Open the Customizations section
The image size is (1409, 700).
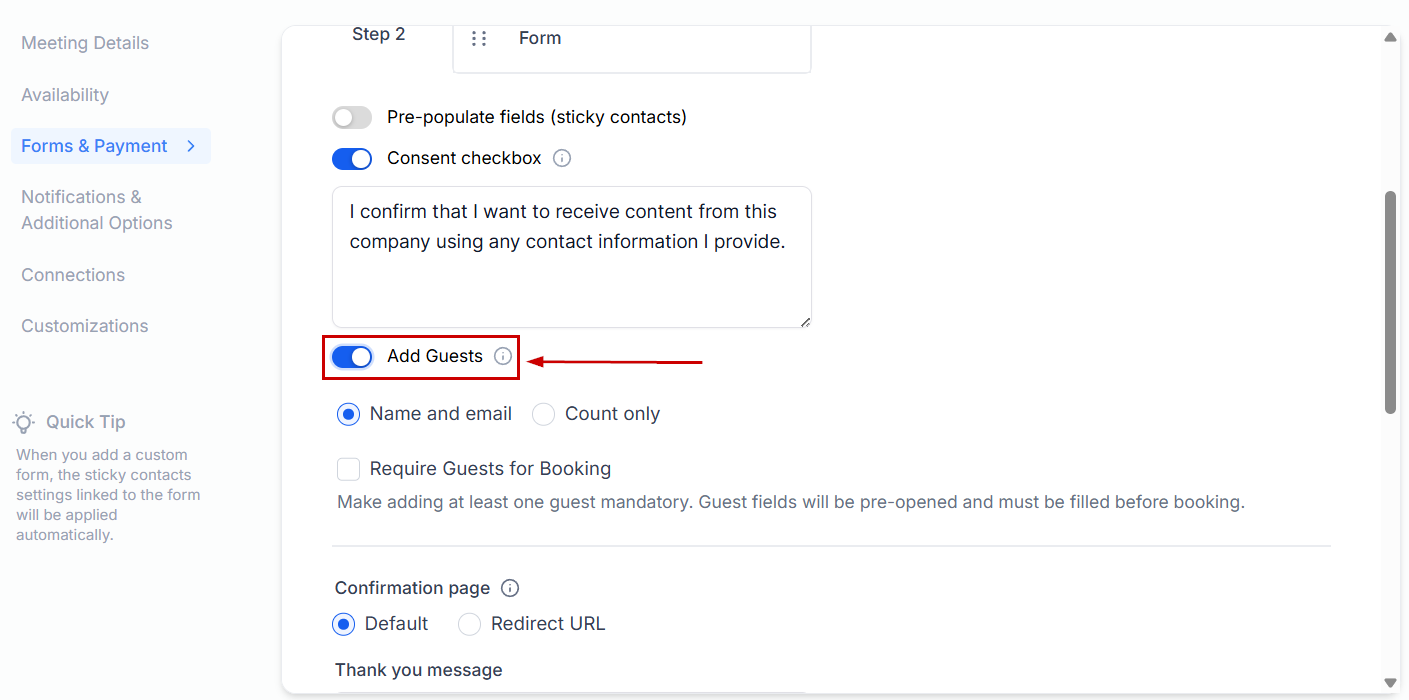[85, 326]
